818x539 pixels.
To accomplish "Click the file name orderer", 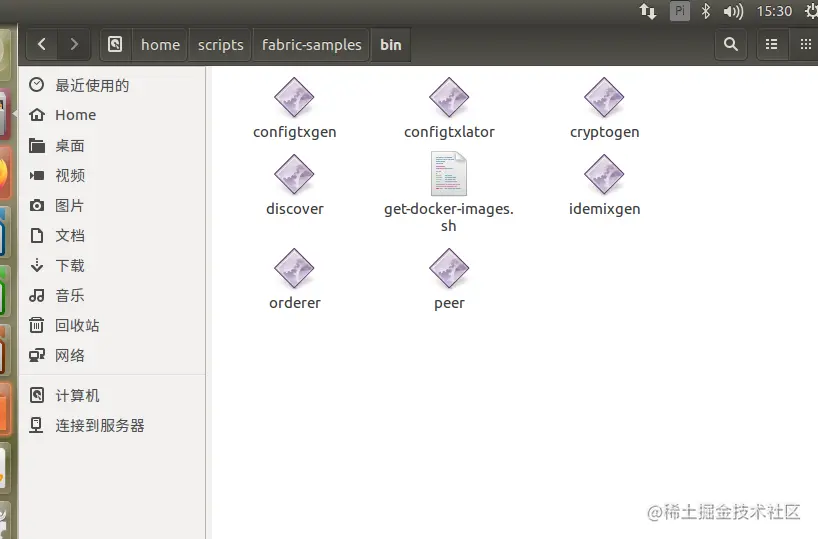I will pyautogui.click(x=295, y=303).
